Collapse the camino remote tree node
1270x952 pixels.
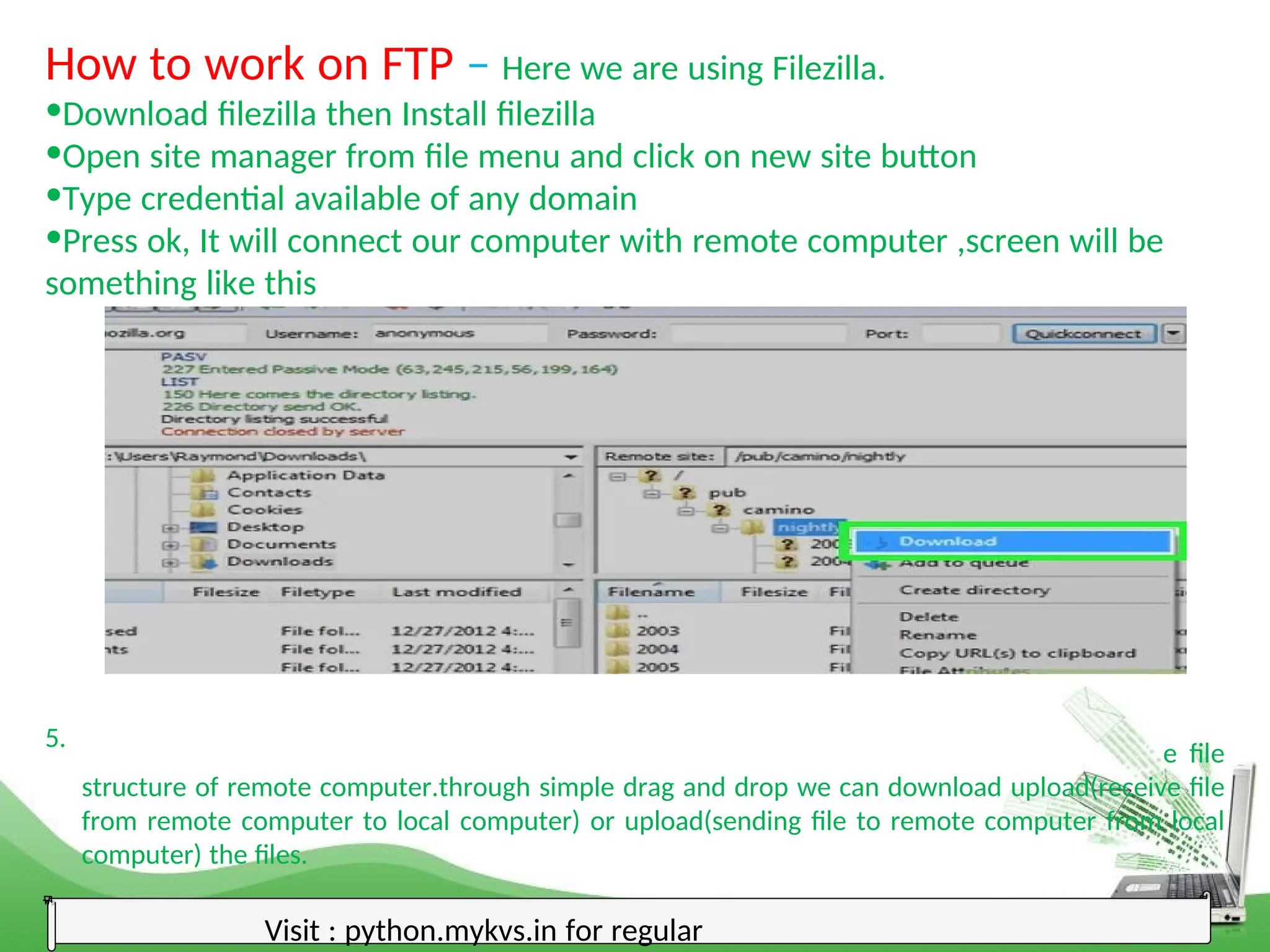click(685, 511)
